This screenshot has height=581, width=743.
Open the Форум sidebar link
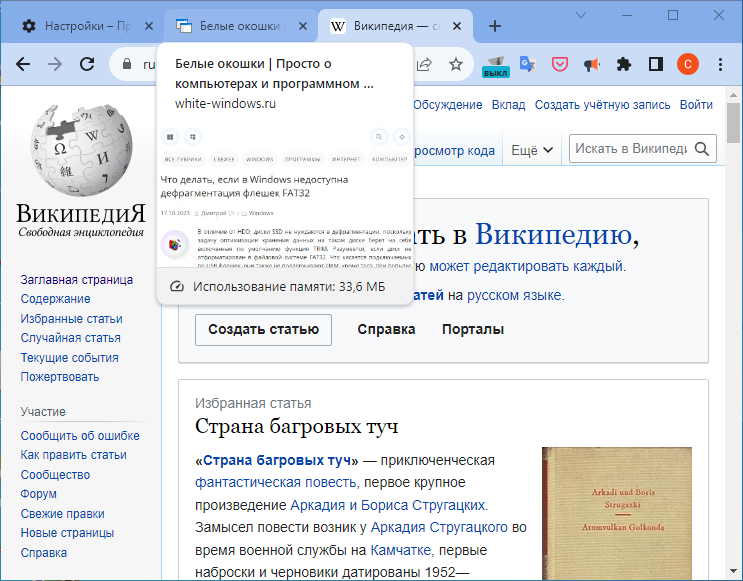click(38, 494)
